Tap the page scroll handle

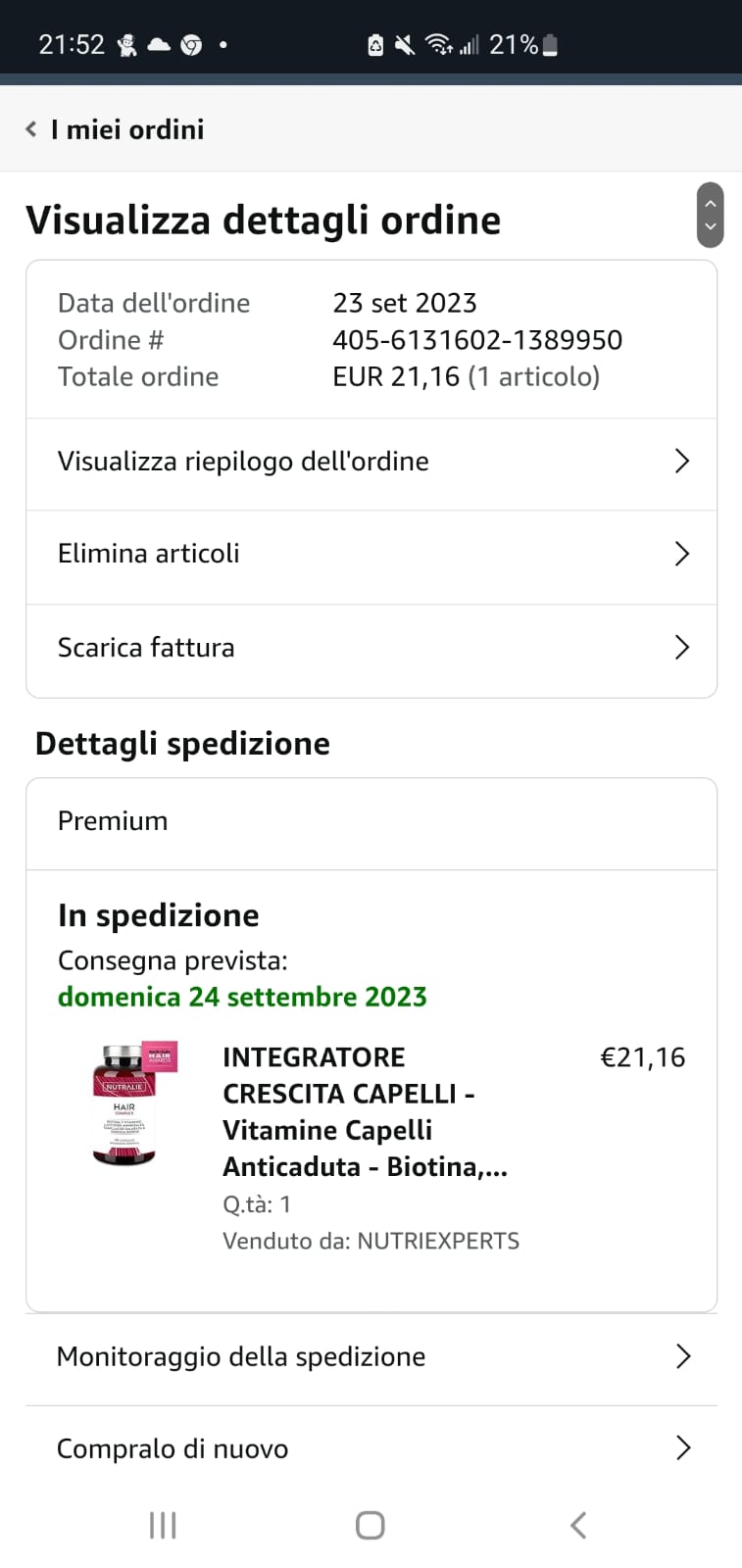coord(711,215)
